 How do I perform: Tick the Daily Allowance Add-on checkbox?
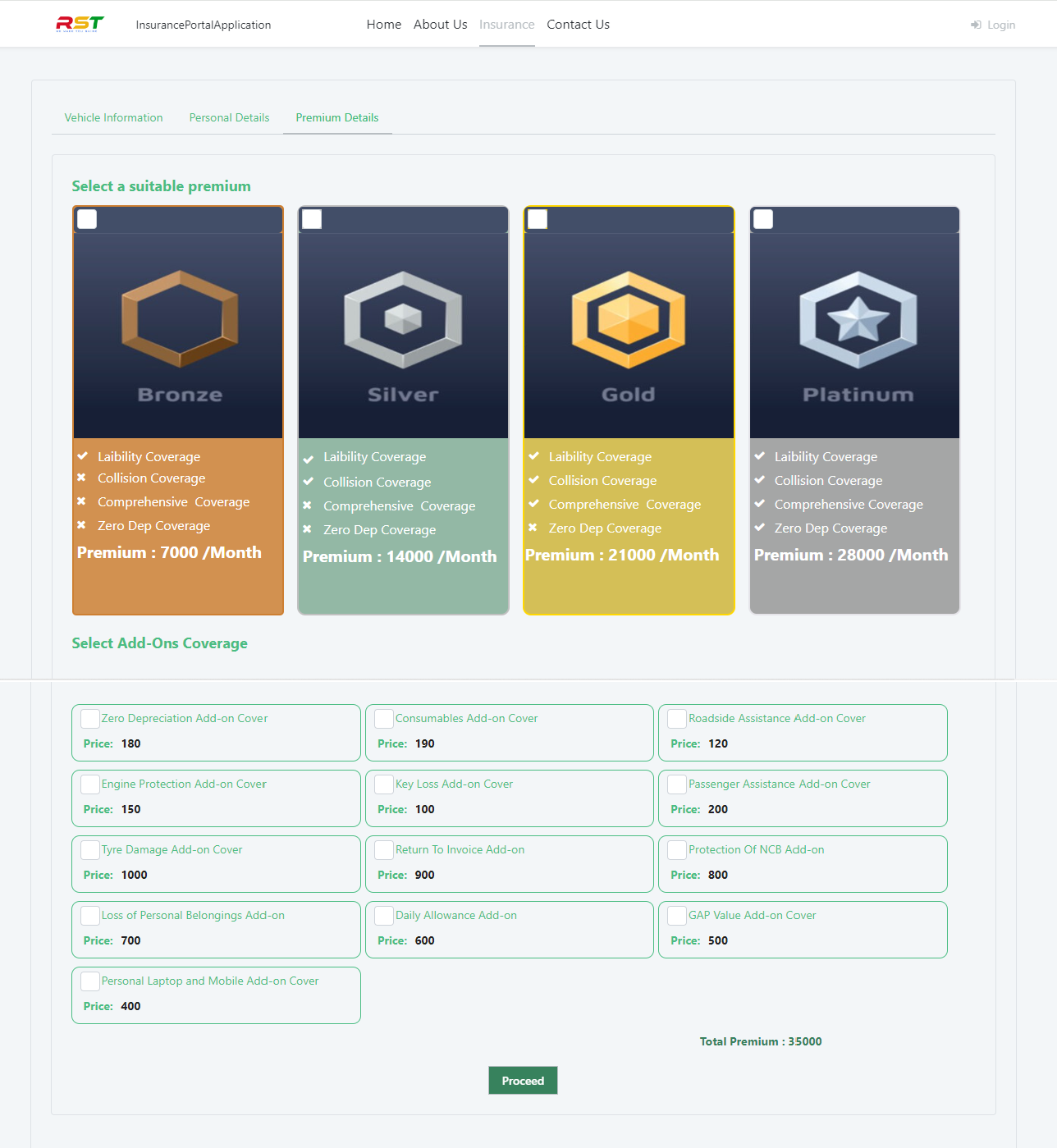[384, 916]
